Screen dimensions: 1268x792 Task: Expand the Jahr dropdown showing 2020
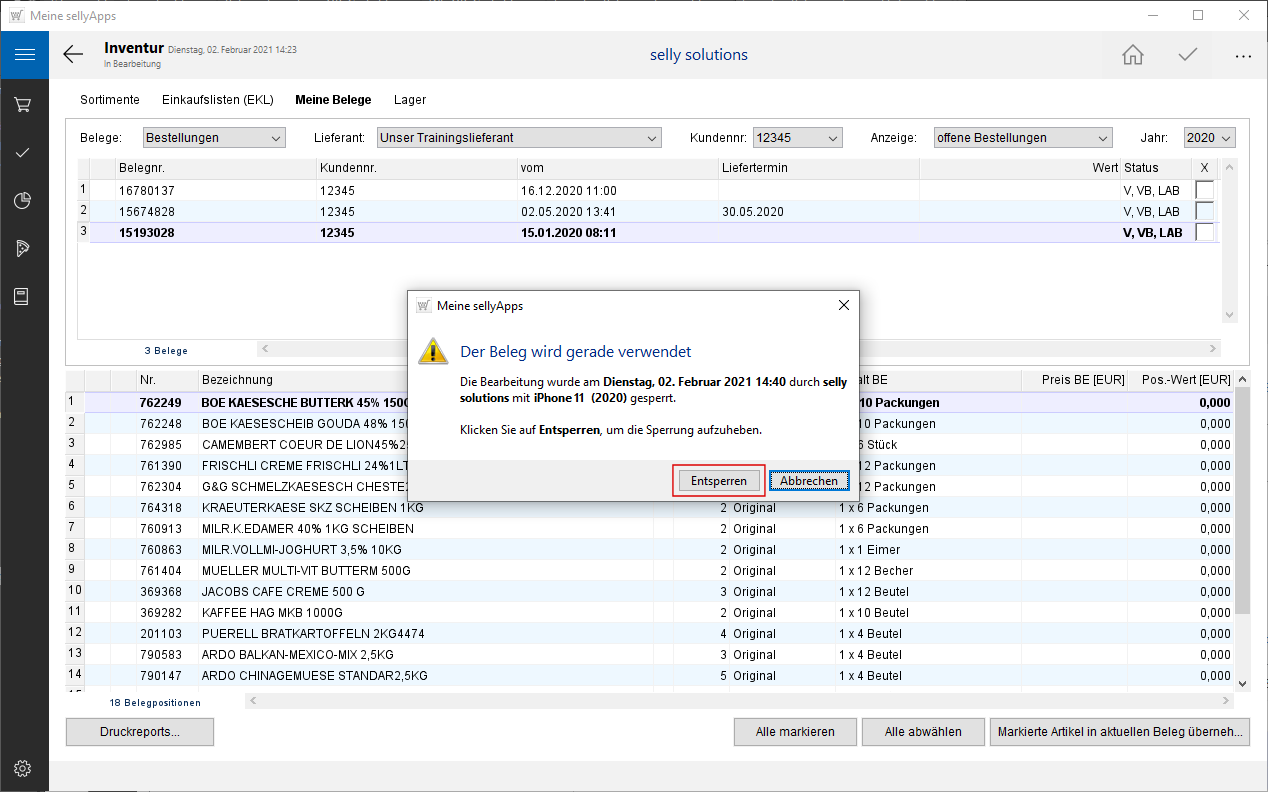point(1209,138)
